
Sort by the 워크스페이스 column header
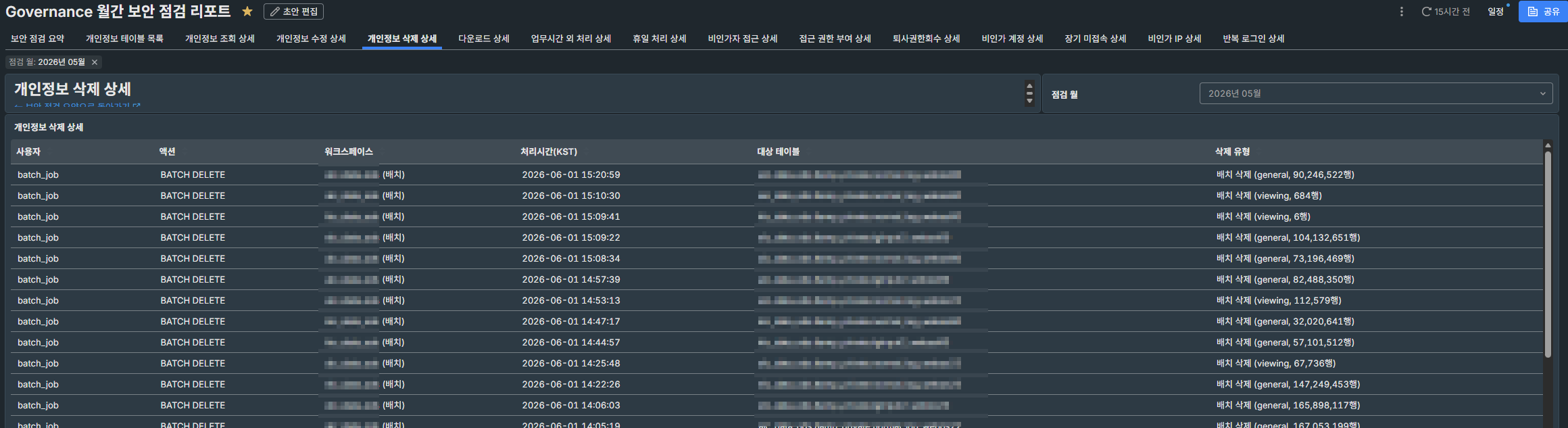click(x=349, y=151)
